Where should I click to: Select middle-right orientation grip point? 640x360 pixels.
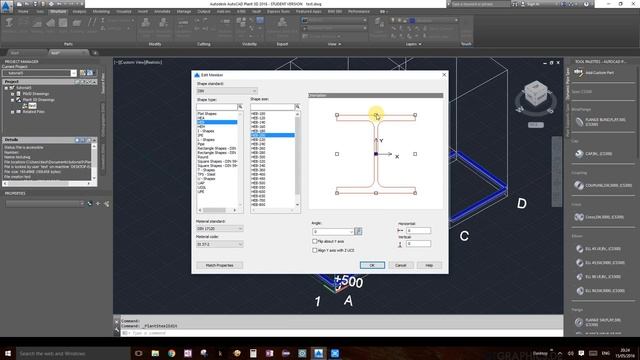(x=415, y=154)
